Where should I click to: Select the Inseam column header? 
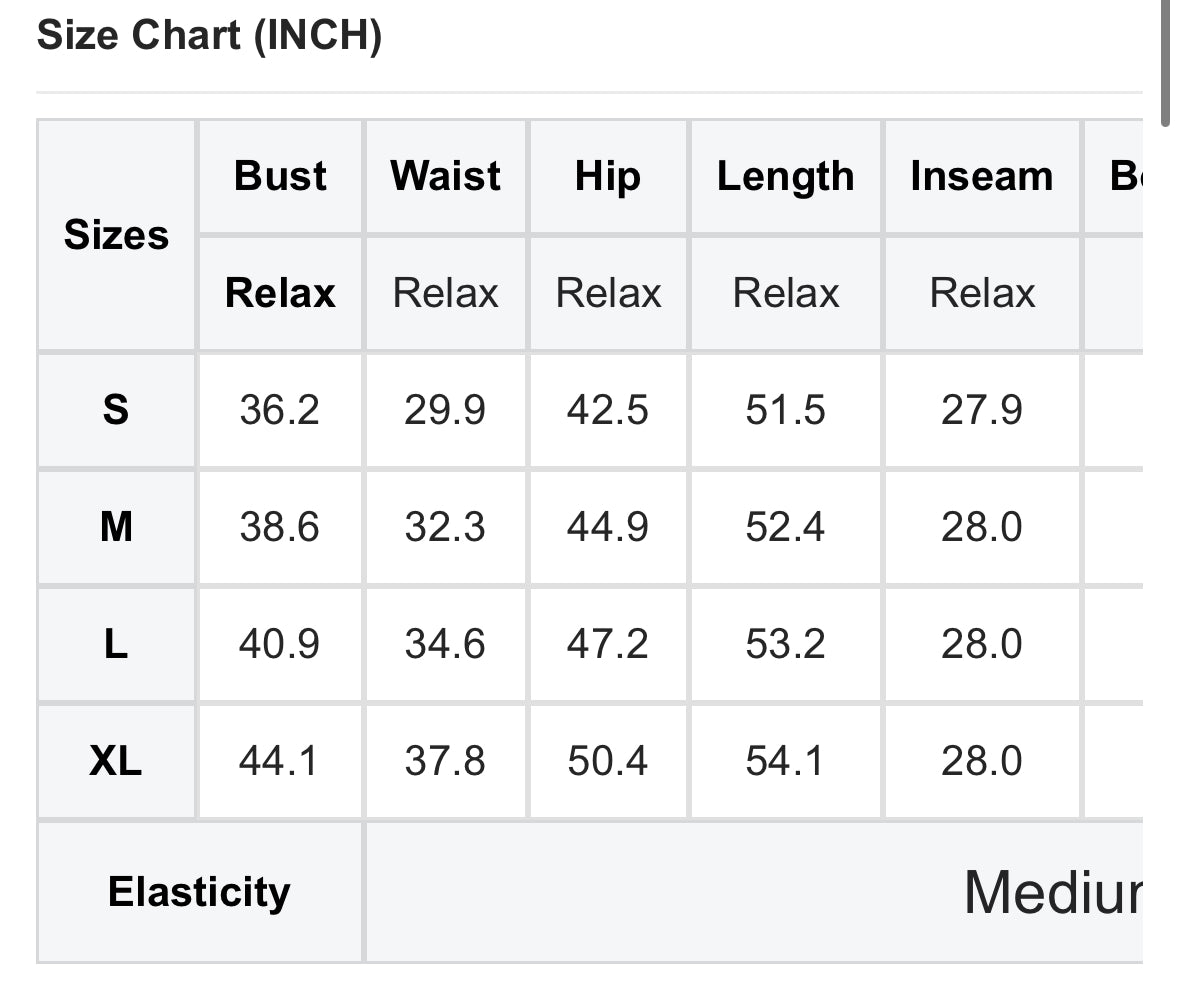coord(981,176)
